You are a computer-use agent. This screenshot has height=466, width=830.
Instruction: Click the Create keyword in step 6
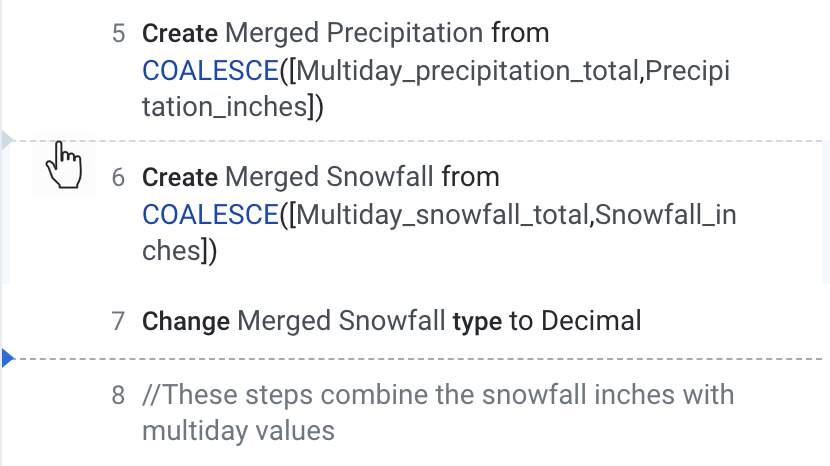(180, 178)
